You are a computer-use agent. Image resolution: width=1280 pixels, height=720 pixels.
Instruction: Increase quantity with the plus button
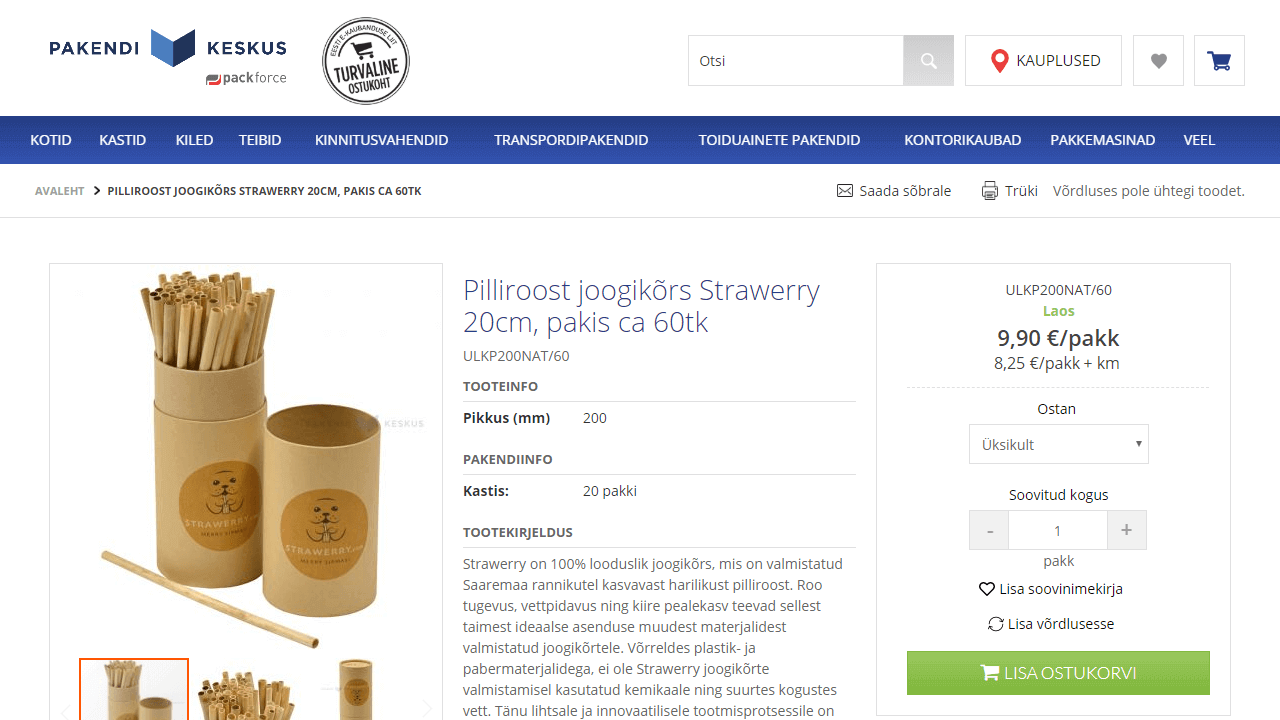coord(1126,530)
